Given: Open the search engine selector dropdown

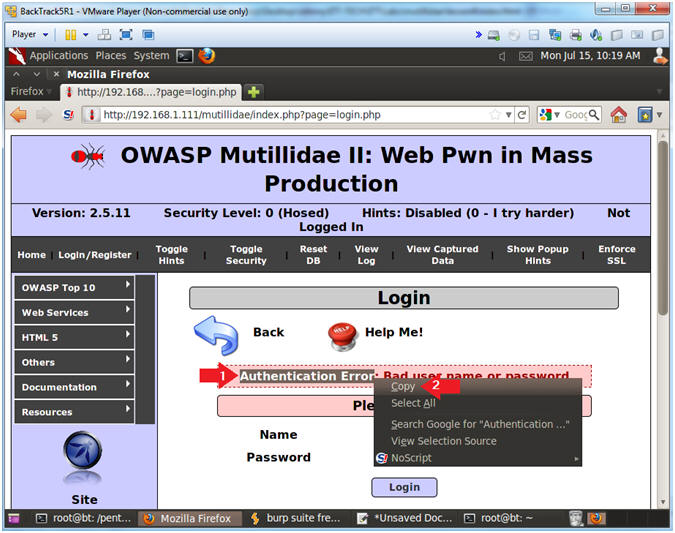Looking at the screenshot, I should pyautogui.click(x=550, y=115).
